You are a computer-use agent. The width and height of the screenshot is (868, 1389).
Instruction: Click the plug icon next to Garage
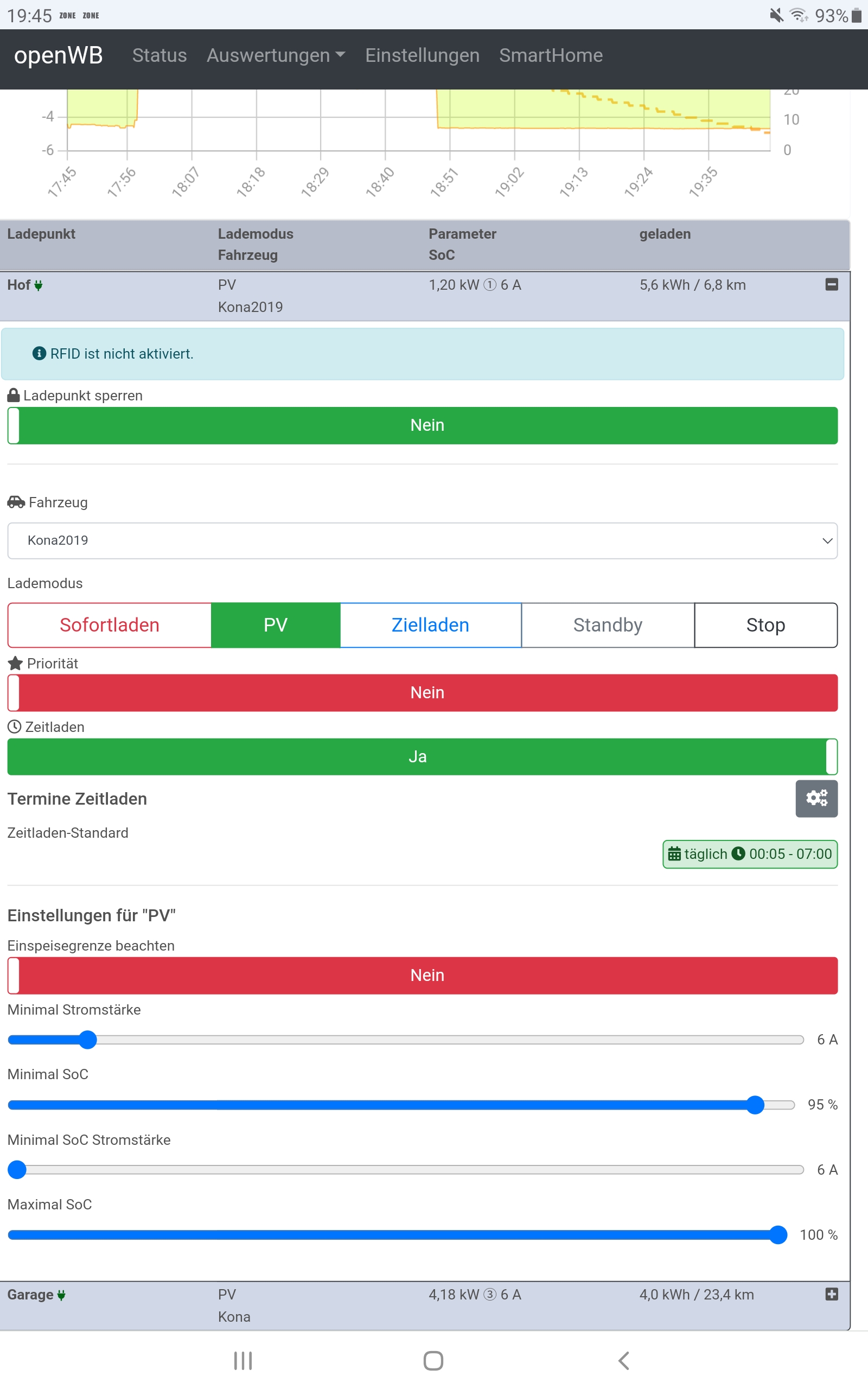pos(61,1295)
